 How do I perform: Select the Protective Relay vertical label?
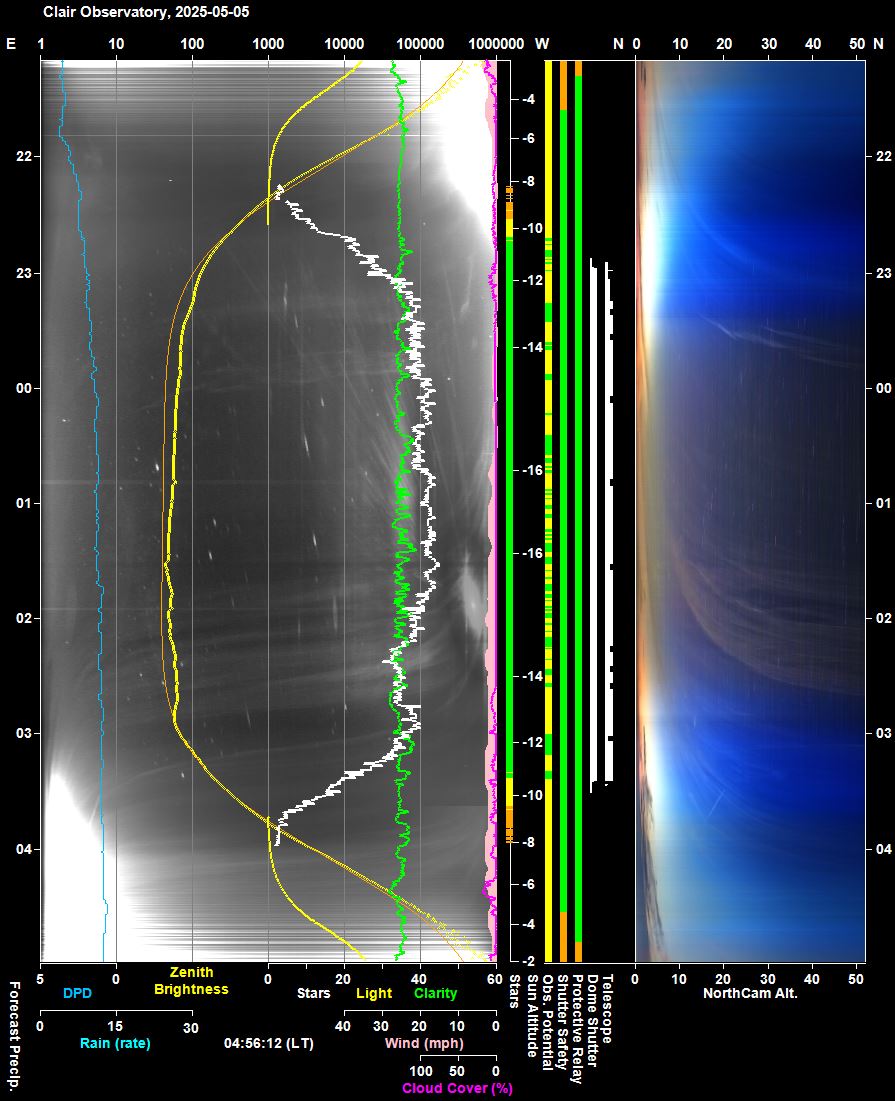[577, 1029]
